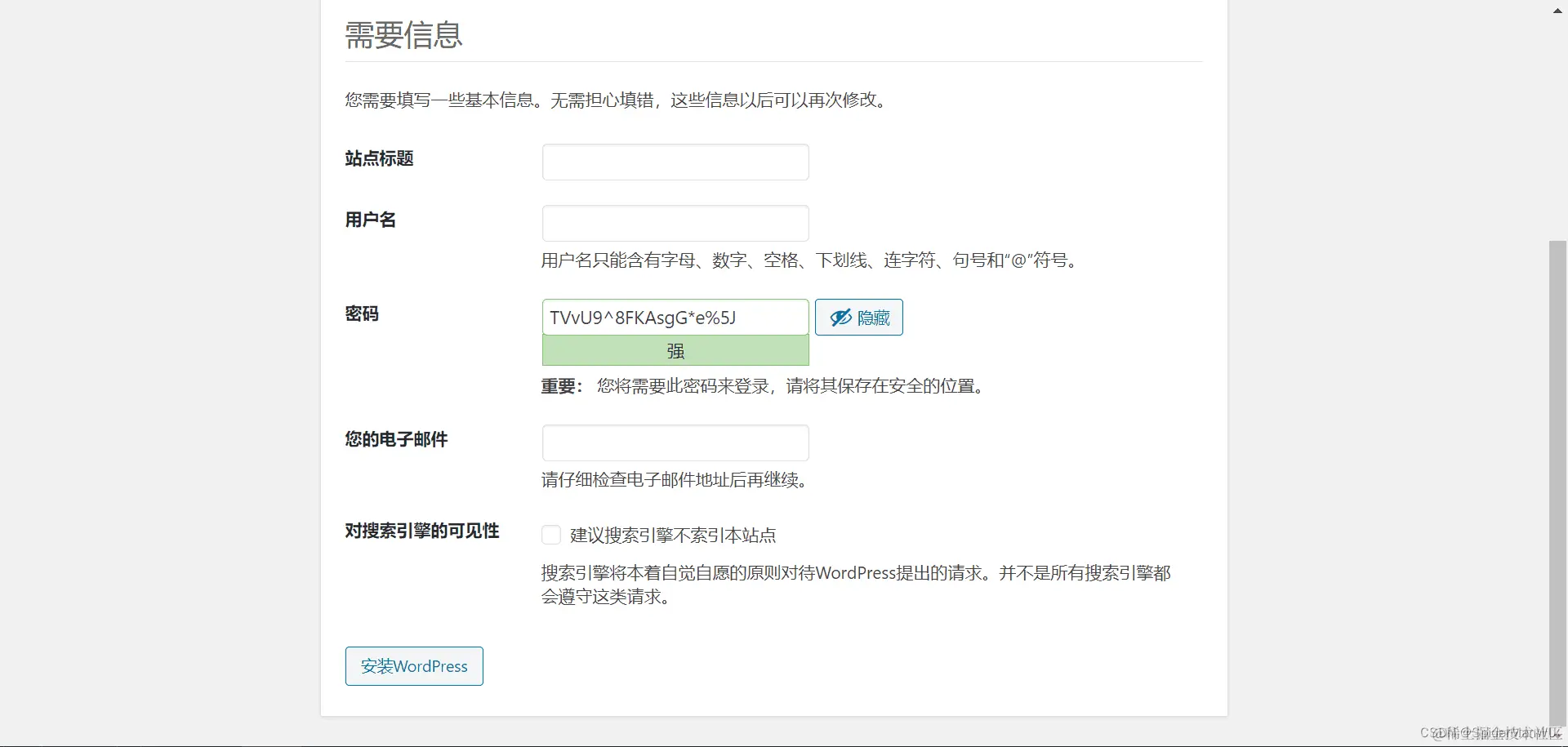Click the scrollbar up arrow

(1558, 11)
